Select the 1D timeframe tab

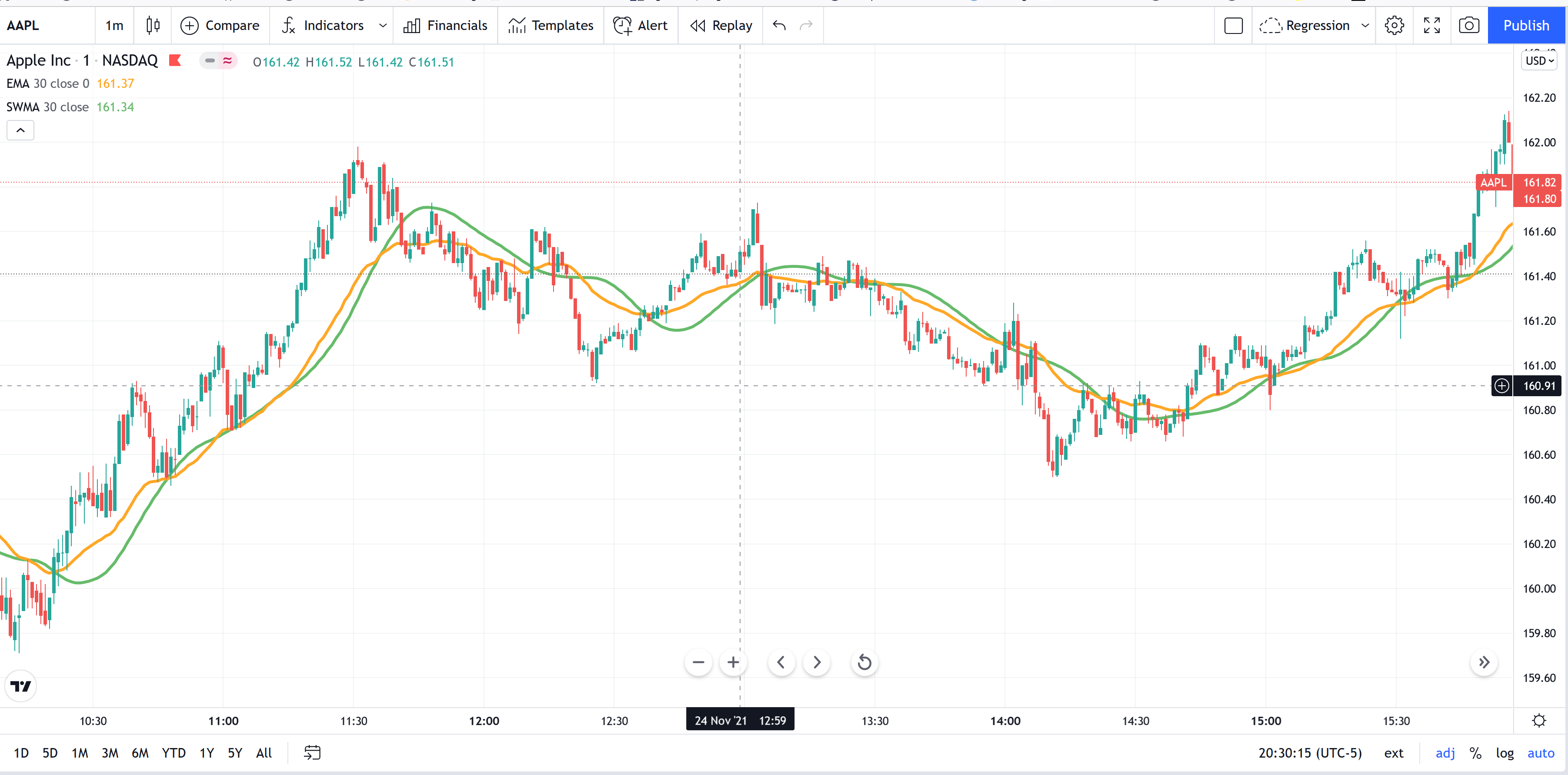tap(20, 753)
